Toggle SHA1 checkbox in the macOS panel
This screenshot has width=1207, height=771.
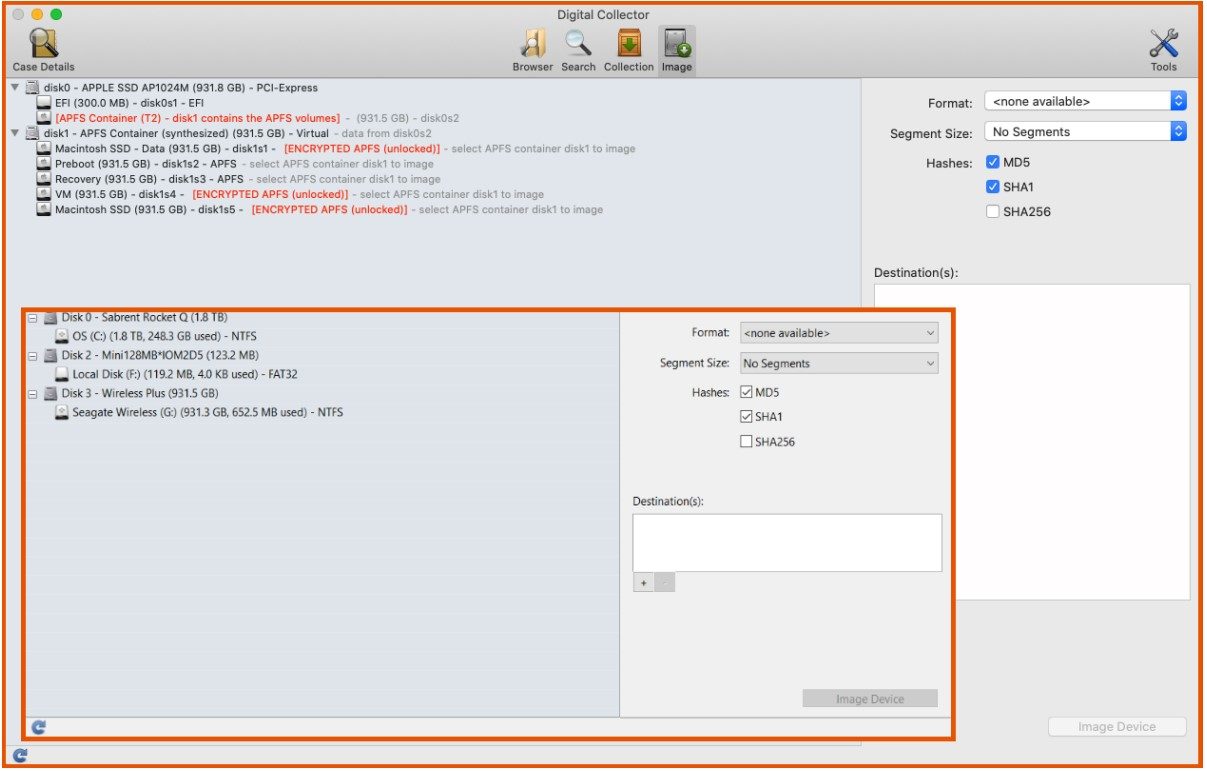(x=993, y=187)
